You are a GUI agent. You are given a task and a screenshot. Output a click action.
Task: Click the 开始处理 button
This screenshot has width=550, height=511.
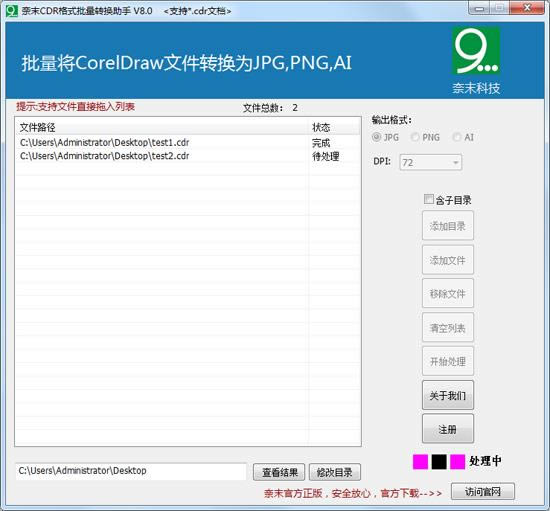point(448,361)
